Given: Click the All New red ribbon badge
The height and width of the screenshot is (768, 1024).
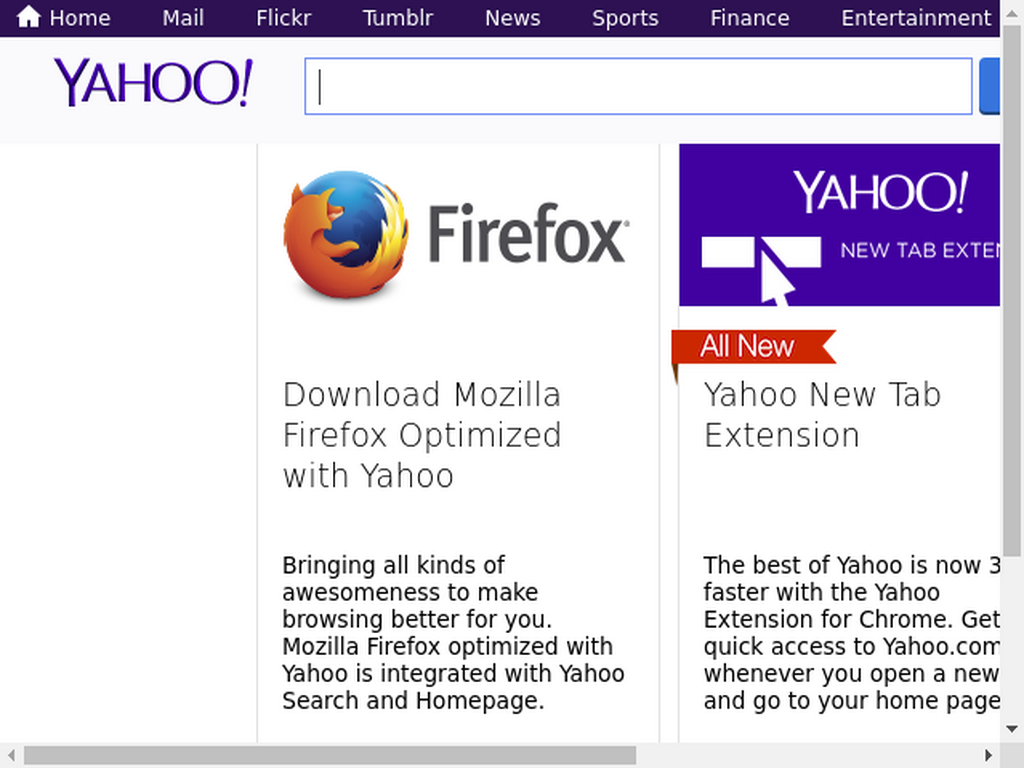Looking at the screenshot, I should point(754,347).
